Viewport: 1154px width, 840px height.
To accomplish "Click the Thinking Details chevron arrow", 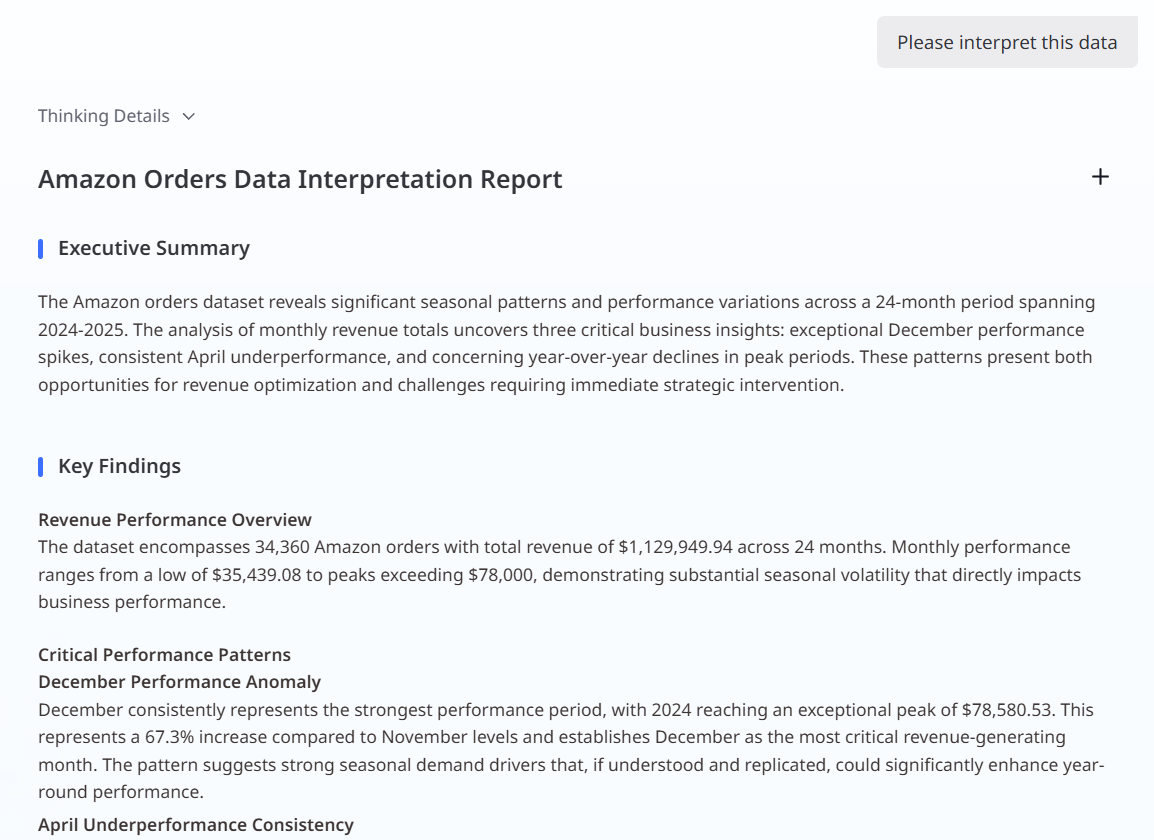I will (x=189, y=117).
